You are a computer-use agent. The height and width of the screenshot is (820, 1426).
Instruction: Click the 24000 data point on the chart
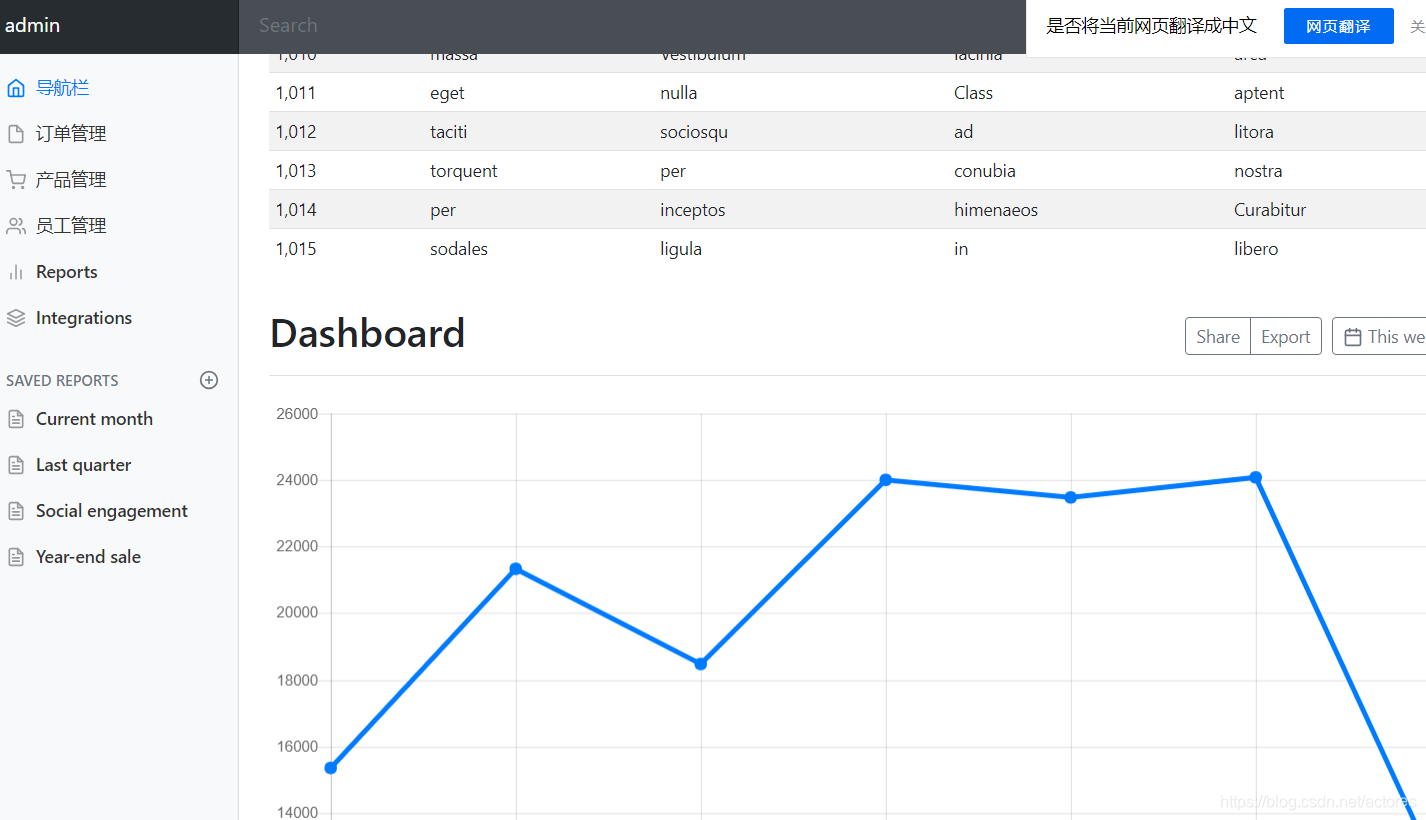click(886, 480)
